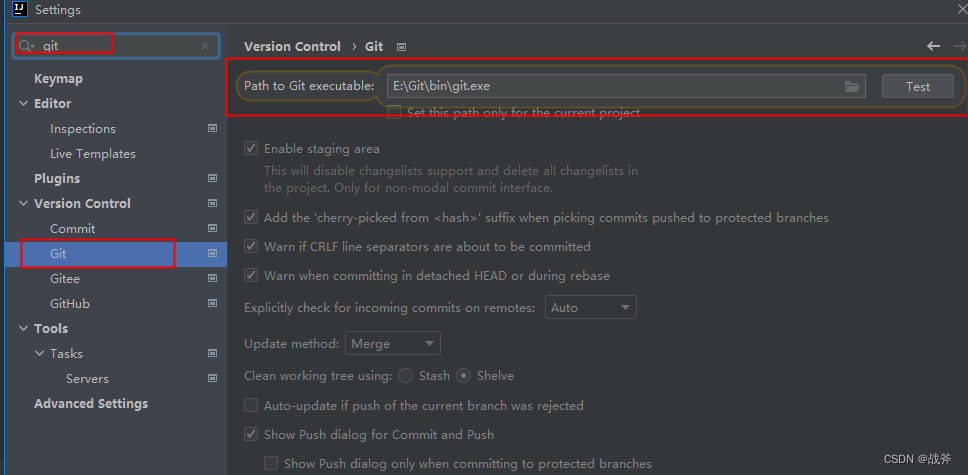Click the folder browse icon in Git path field
This screenshot has height=475, width=968.
[852, 87]
